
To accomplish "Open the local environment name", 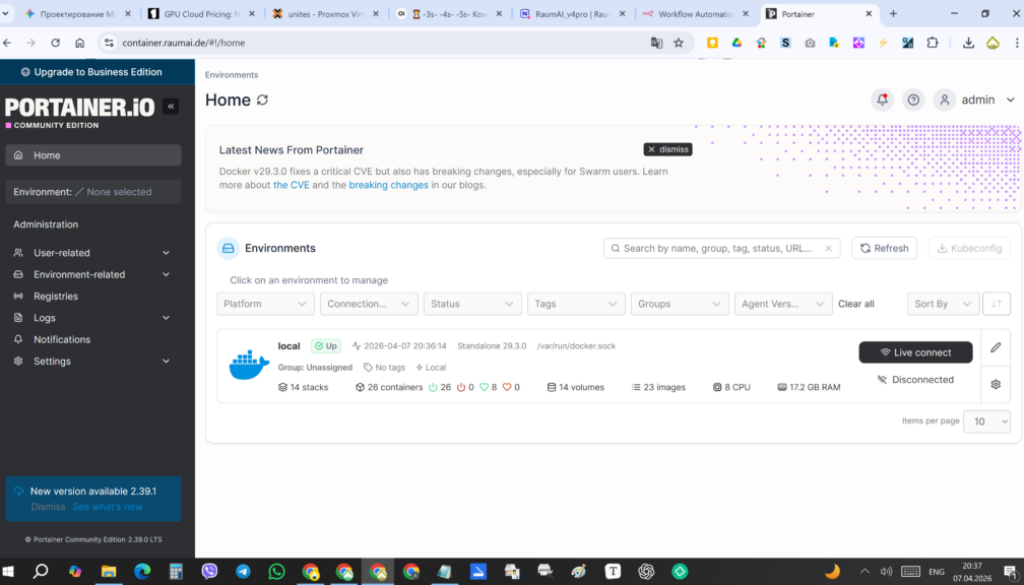I will coord(289,346).
